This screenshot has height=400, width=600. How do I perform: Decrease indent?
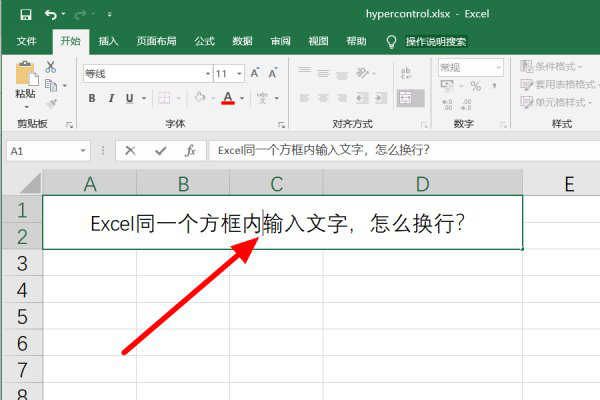click(362, 98)
